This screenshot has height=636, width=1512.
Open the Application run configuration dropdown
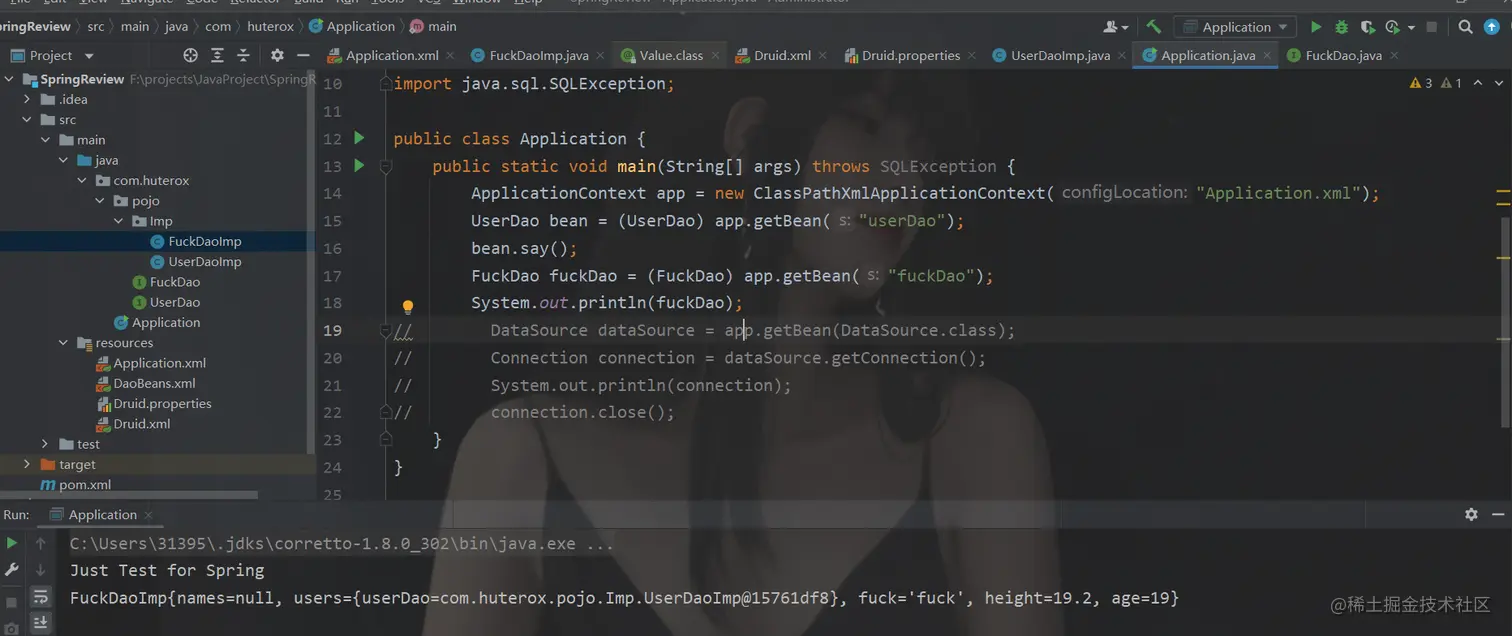pos(1236,27)
